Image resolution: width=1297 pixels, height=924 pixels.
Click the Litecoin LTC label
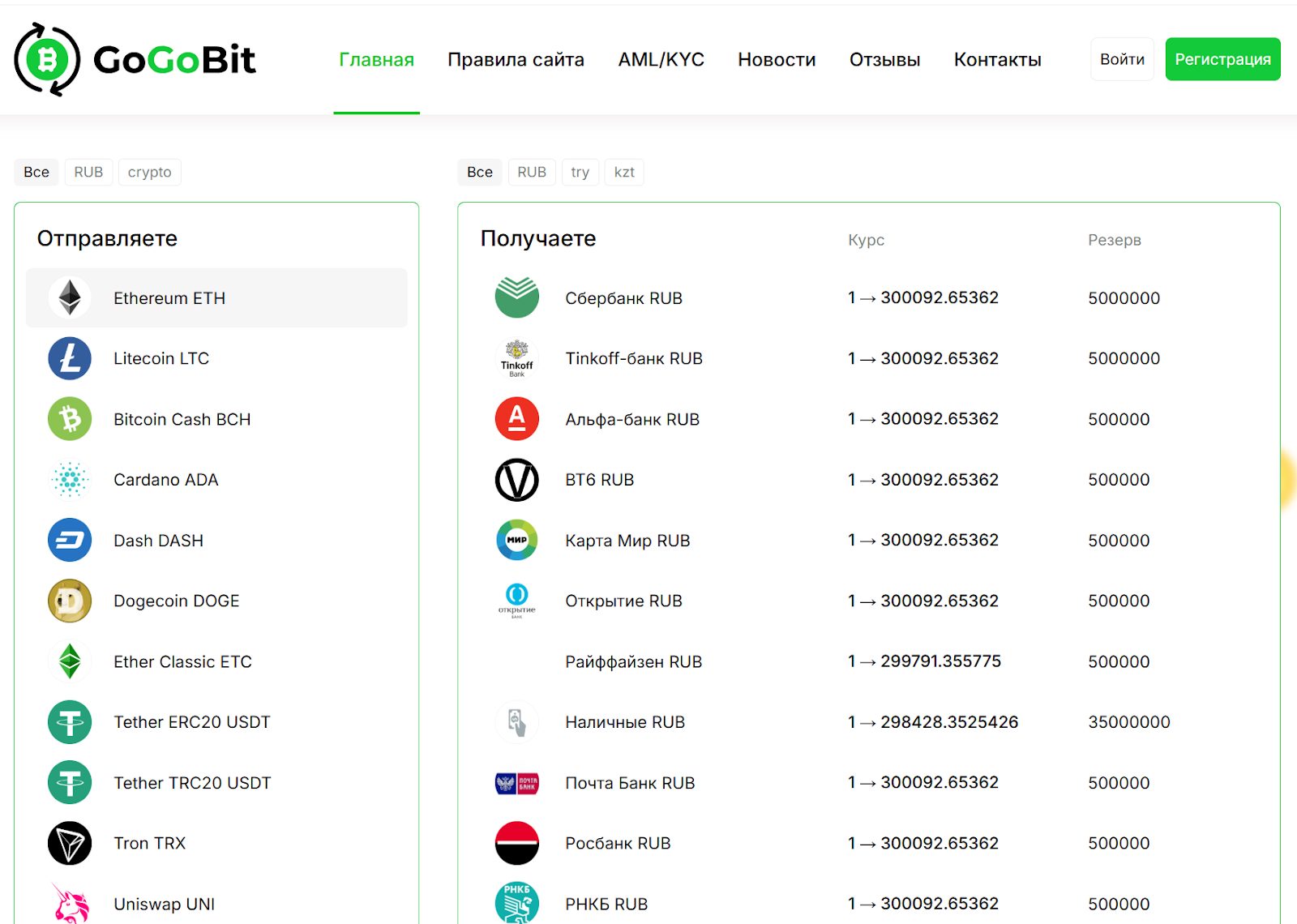click(161, 358)
